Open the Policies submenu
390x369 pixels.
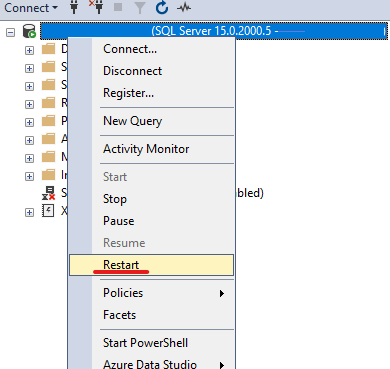[151, 293]
